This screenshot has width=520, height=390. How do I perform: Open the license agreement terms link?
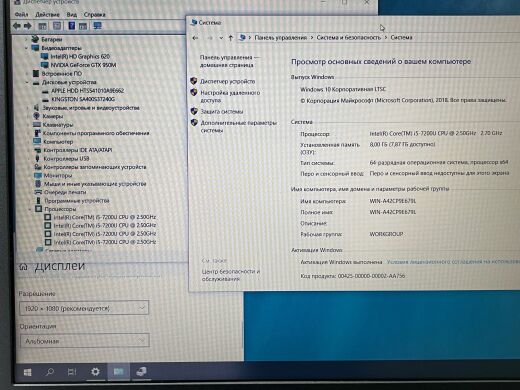pos(453,262)
